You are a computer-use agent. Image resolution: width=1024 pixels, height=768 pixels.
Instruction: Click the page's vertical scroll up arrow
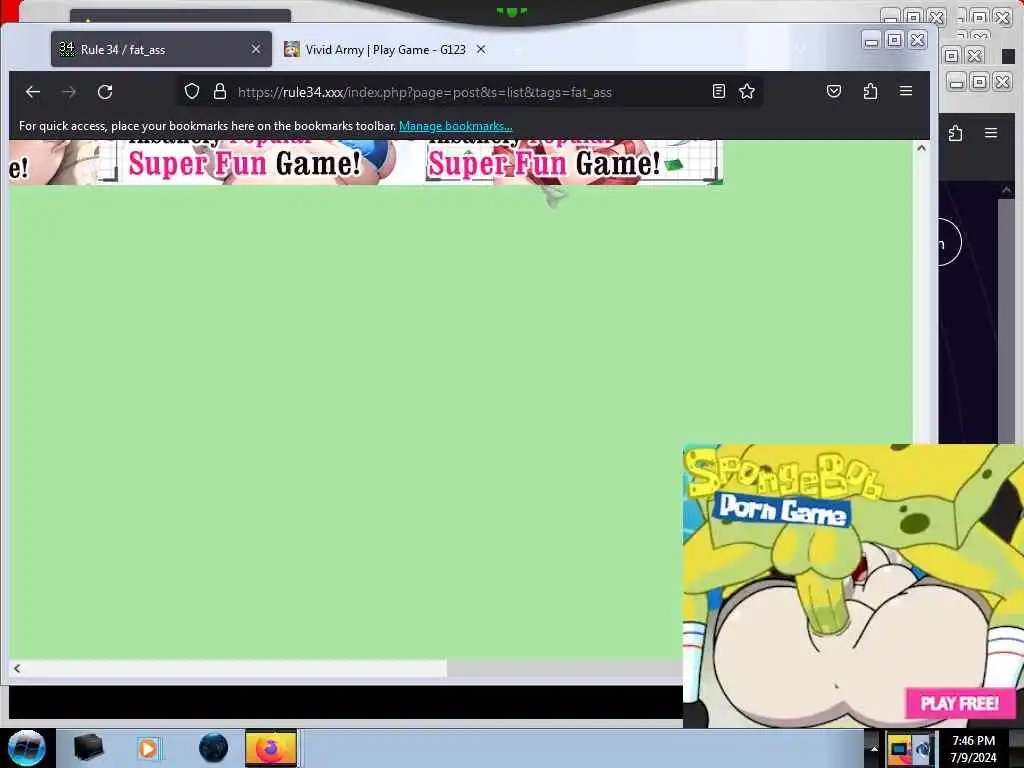(x=921, y=148)
